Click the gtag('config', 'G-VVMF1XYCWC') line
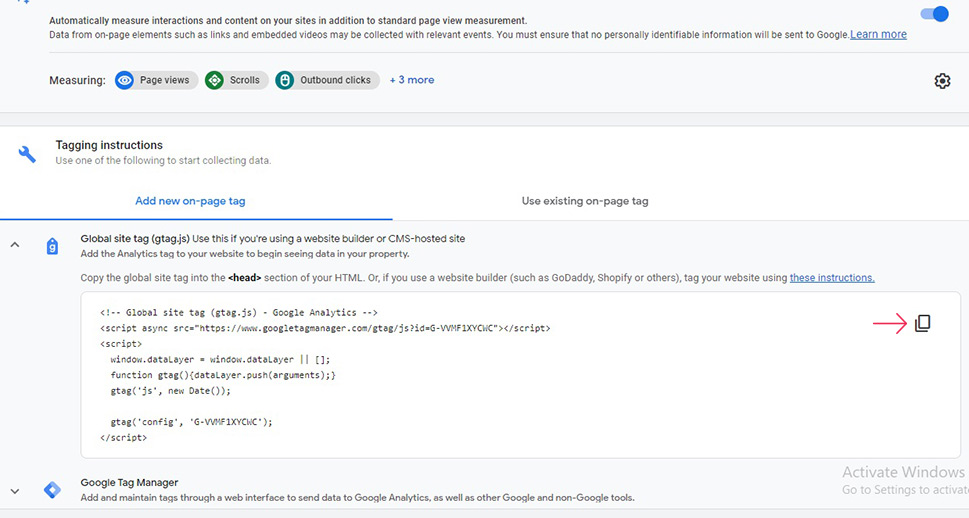 (191, 422)
